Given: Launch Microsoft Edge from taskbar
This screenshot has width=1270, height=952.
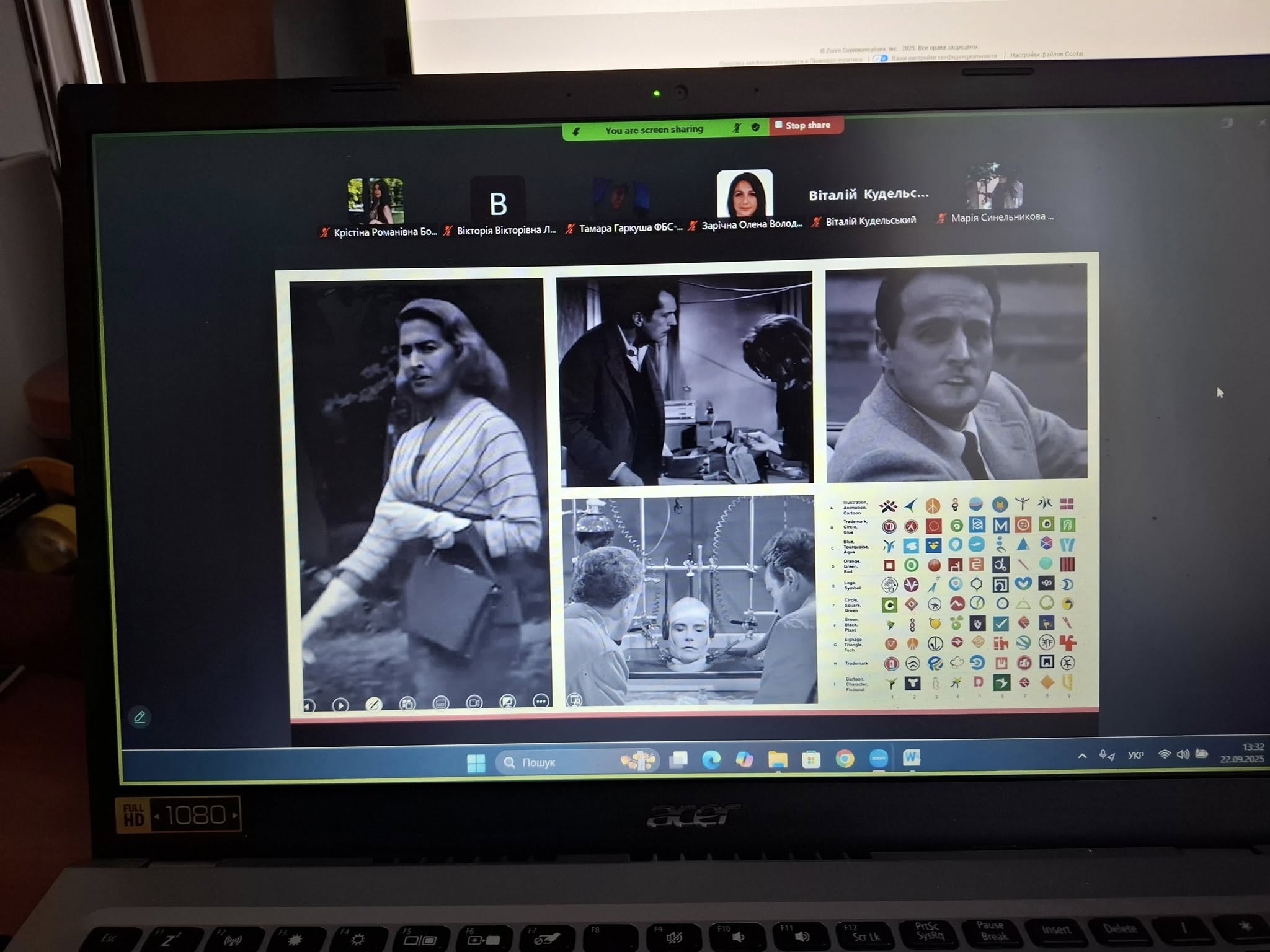Looking at the screenshot, I should click(x=711, y=759).
